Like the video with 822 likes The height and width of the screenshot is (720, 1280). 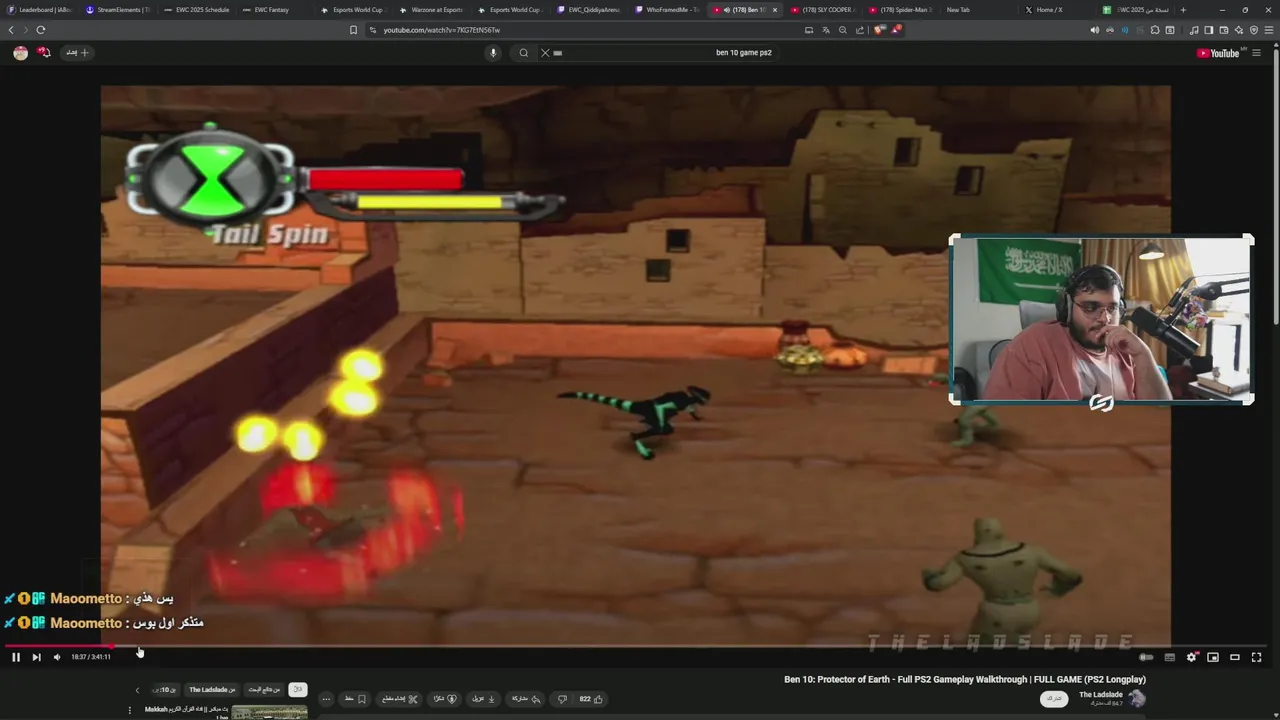click(x=591, y=699)
